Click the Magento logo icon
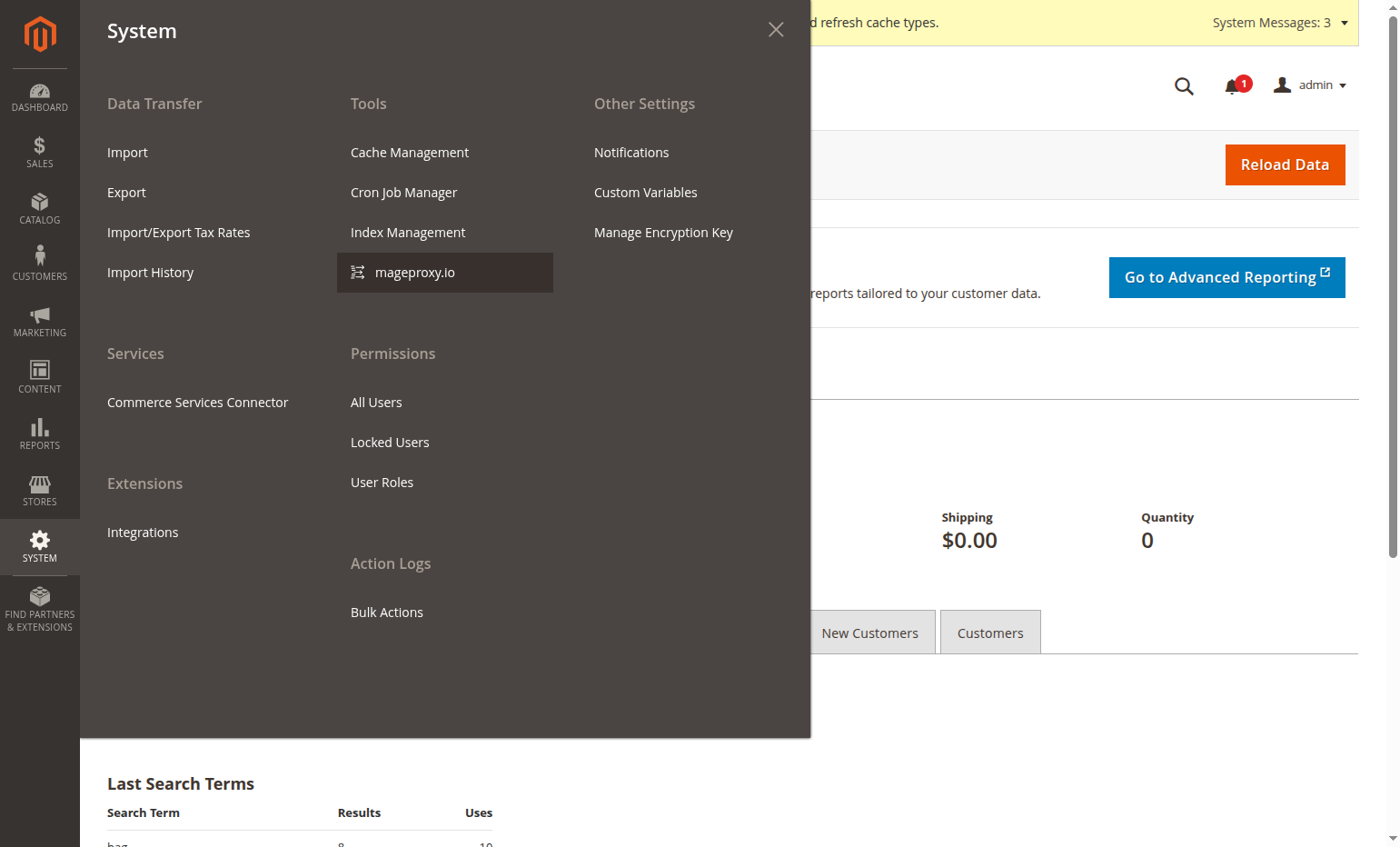 (x=40, y=35)
